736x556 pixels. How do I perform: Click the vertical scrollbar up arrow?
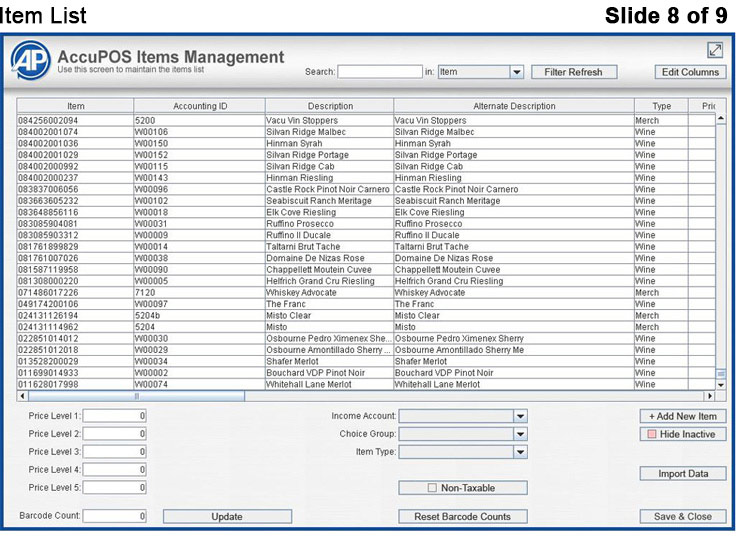[x=721, y=119]
